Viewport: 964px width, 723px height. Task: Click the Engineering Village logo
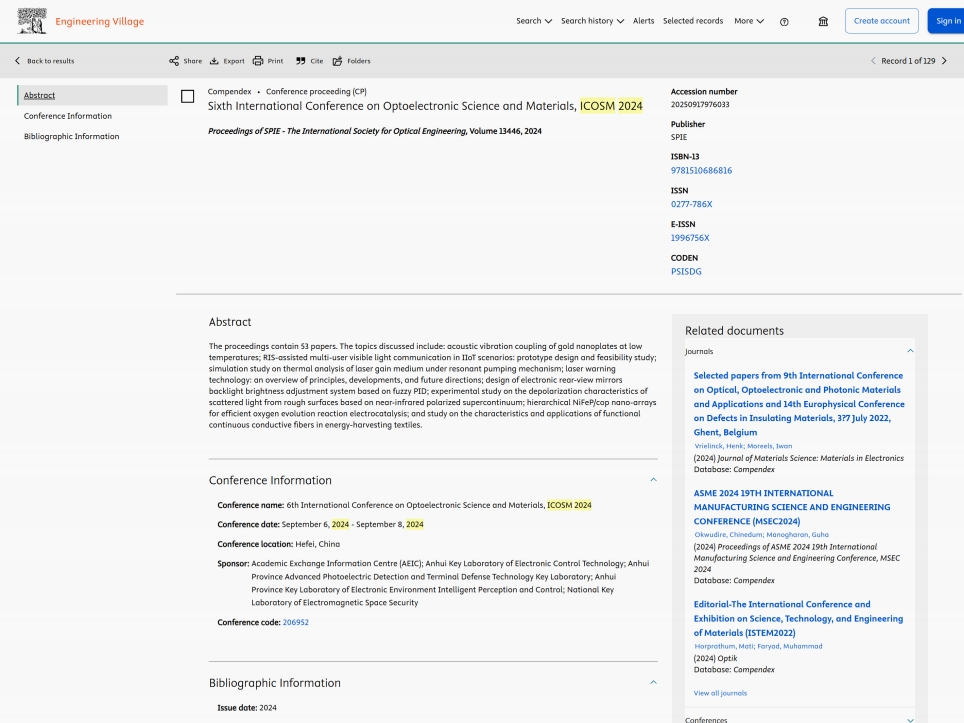tap(80, 21)
